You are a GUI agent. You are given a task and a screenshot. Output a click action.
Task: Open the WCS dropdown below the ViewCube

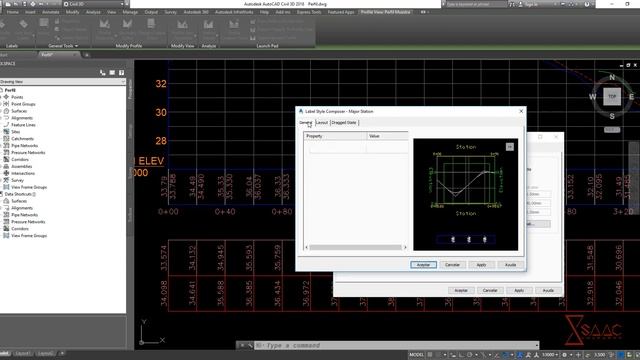[x=612, y=129]
